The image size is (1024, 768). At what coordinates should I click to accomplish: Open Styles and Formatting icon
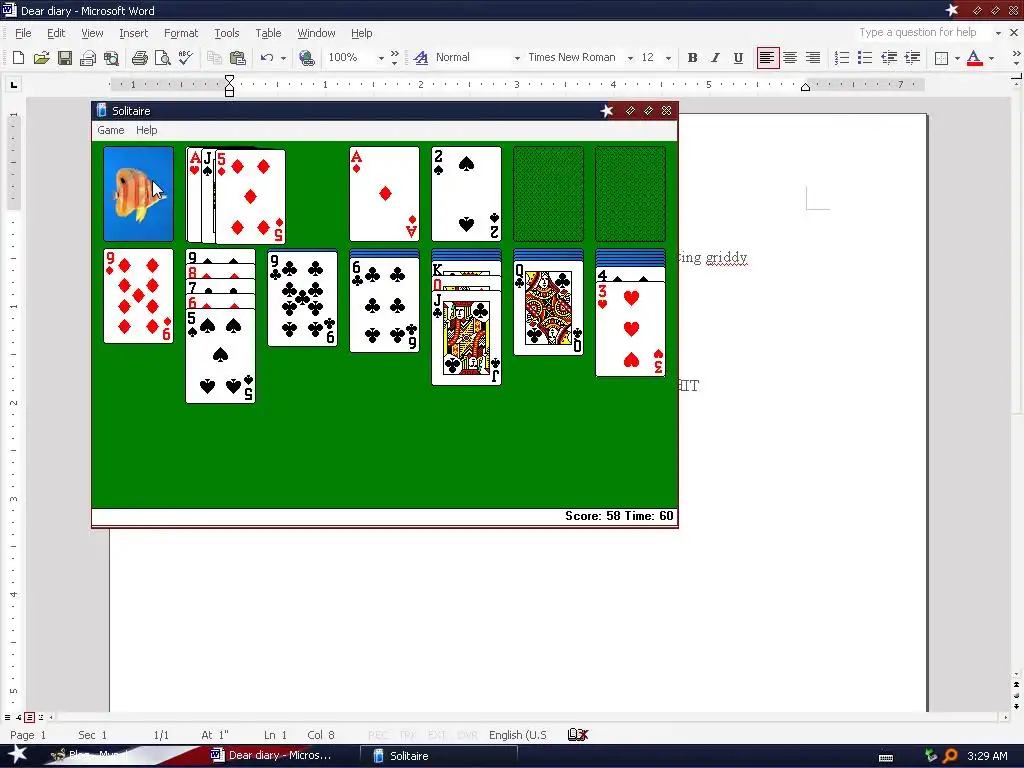pyautogui.click(x=421, y=57)
